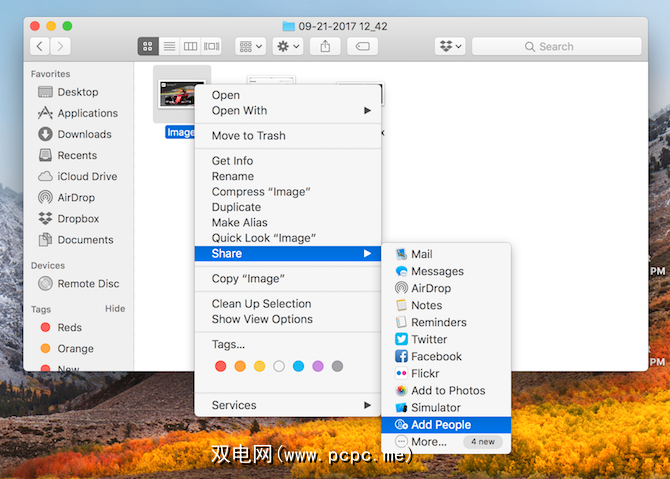Share to Flickr
The height and width of the screenshot is (479, 670).
point(446,373)
